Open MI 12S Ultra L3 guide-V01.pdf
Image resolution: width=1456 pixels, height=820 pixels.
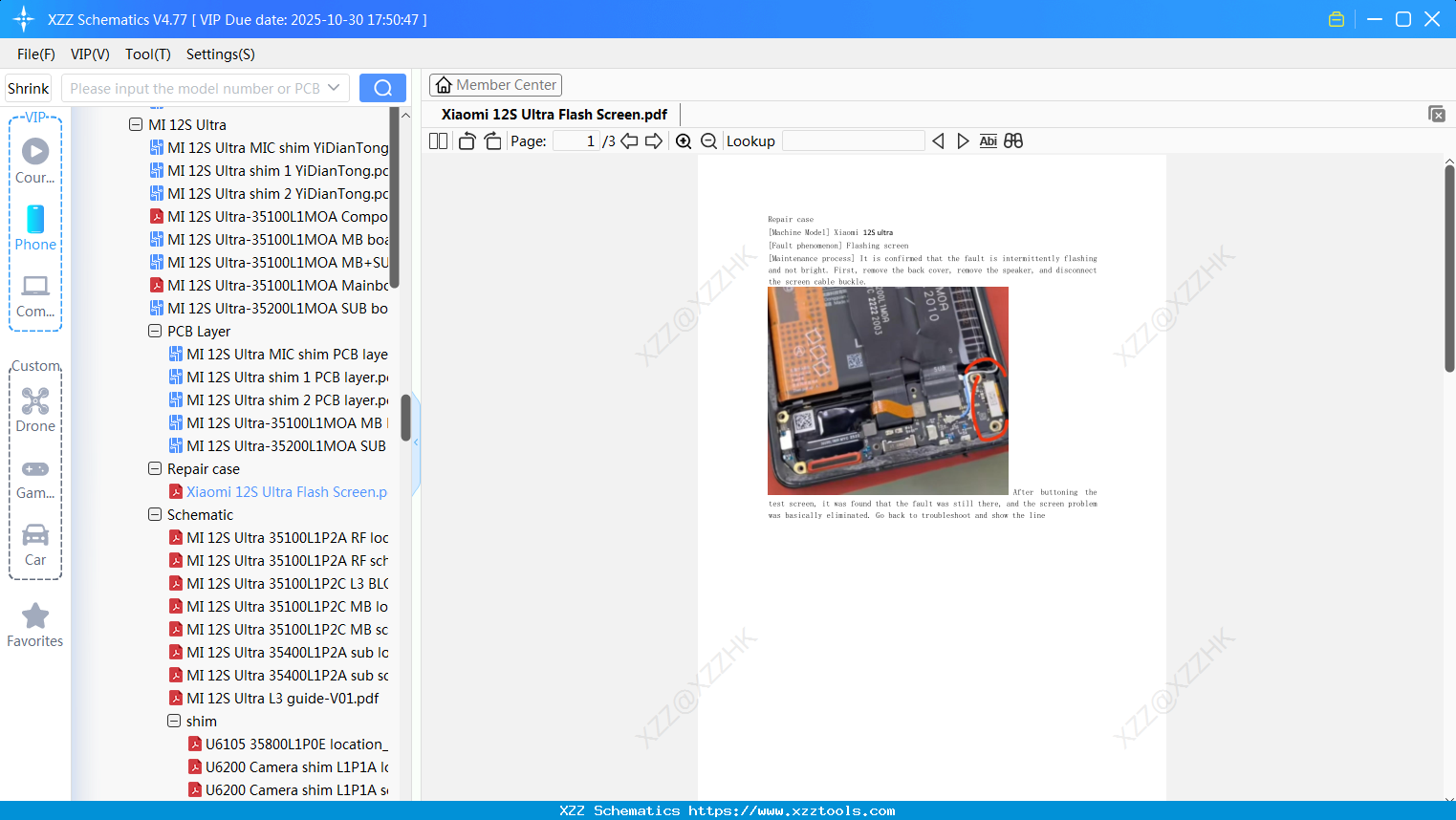283,698
